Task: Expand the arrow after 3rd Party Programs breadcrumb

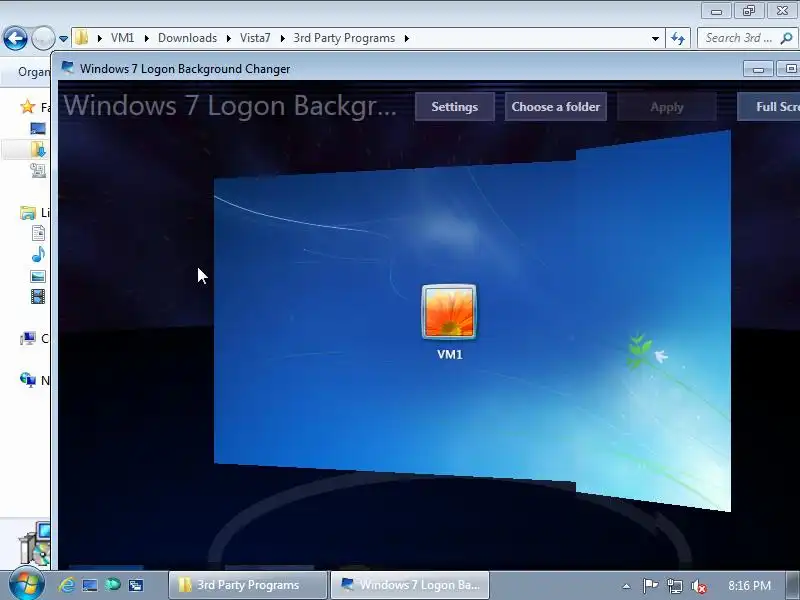Action: point(407,38)
